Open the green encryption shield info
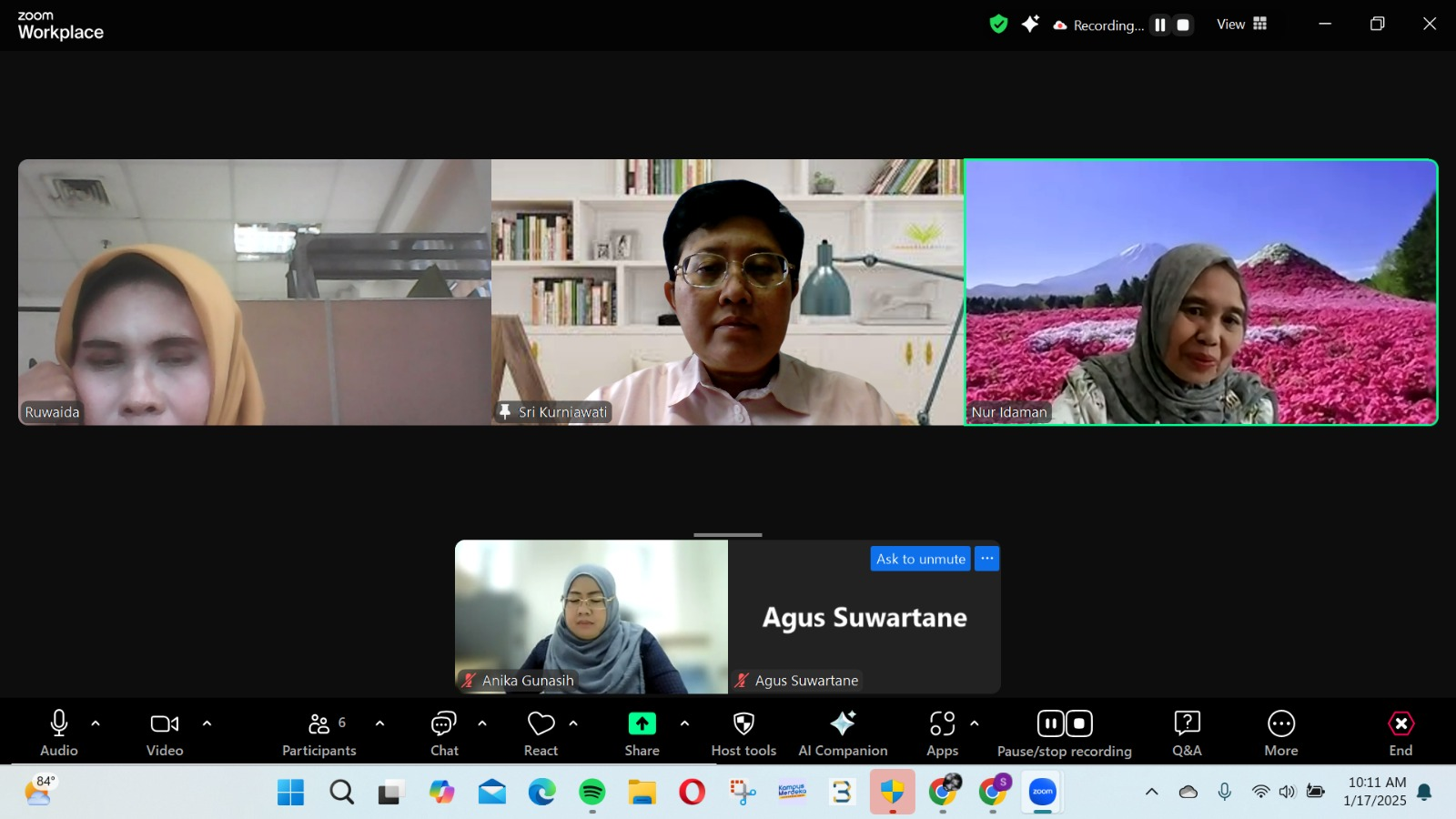This screenshot has width=1456, height=819. point(998,25)
